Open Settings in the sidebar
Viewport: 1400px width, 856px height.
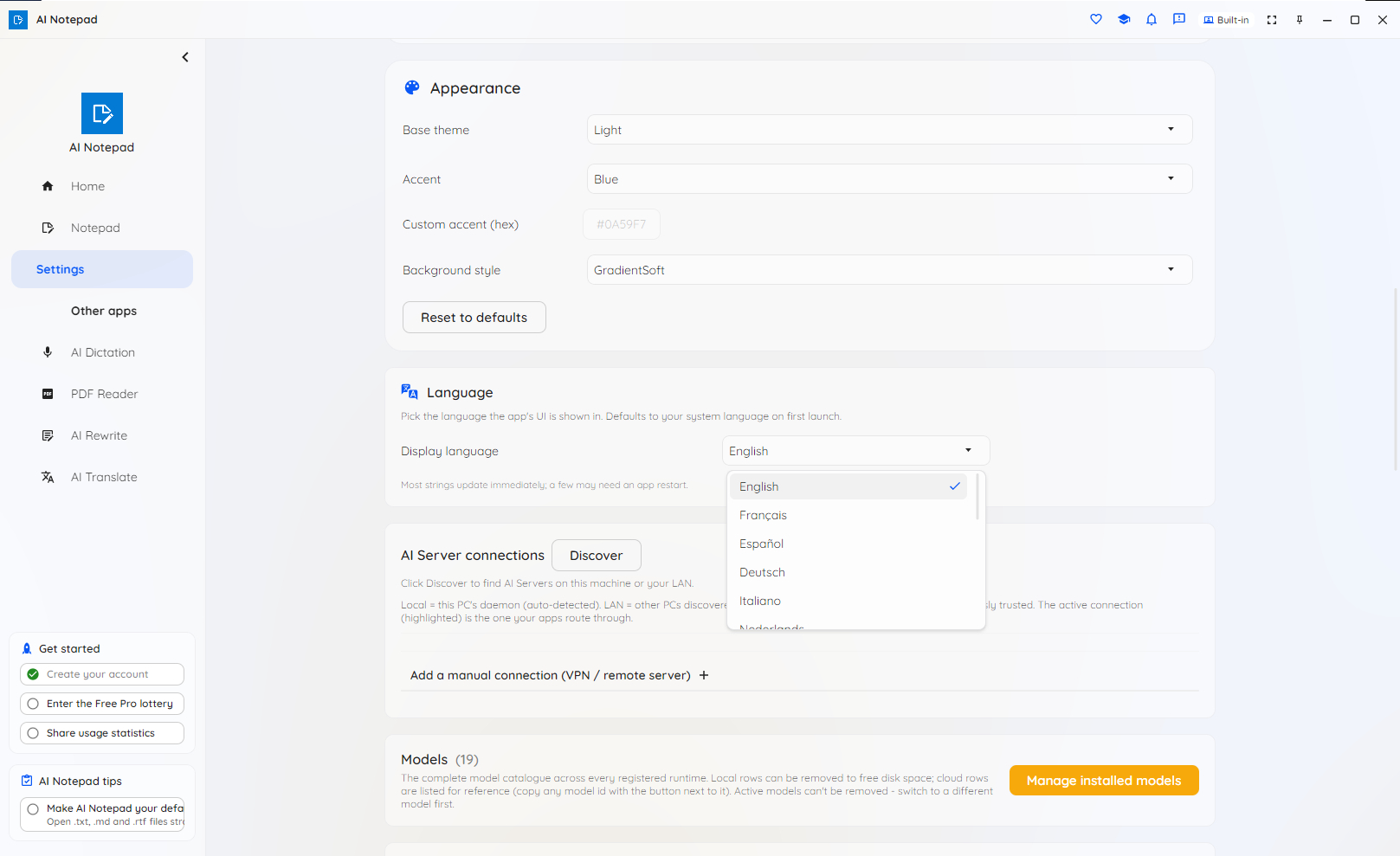[x=102, y=269]
